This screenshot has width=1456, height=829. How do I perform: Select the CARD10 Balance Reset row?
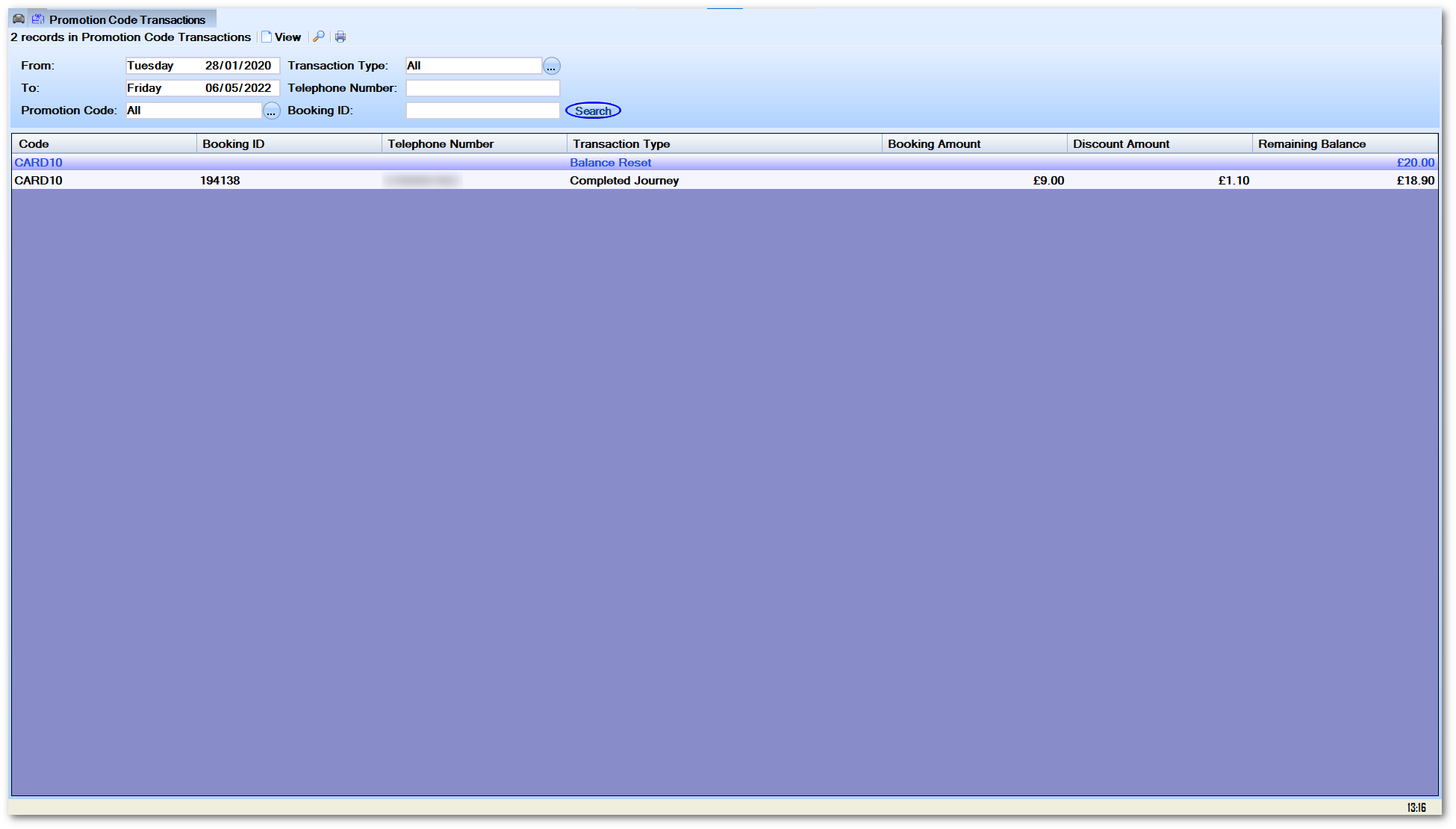[724, 163]
